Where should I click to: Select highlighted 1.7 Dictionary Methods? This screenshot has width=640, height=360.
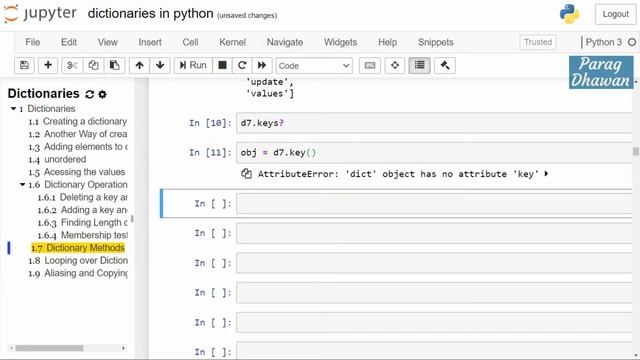78,248
